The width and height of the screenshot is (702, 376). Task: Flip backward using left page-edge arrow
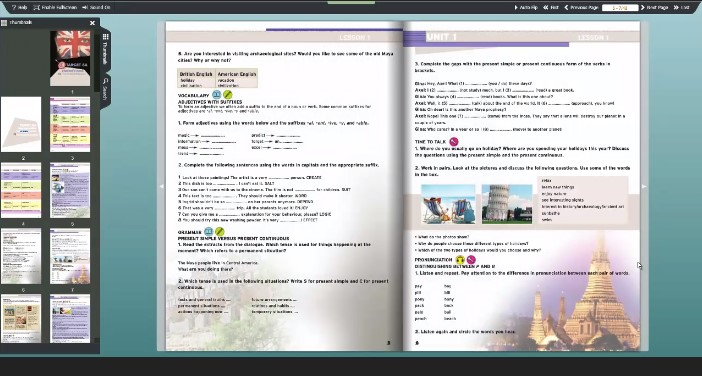pos(162,187)
